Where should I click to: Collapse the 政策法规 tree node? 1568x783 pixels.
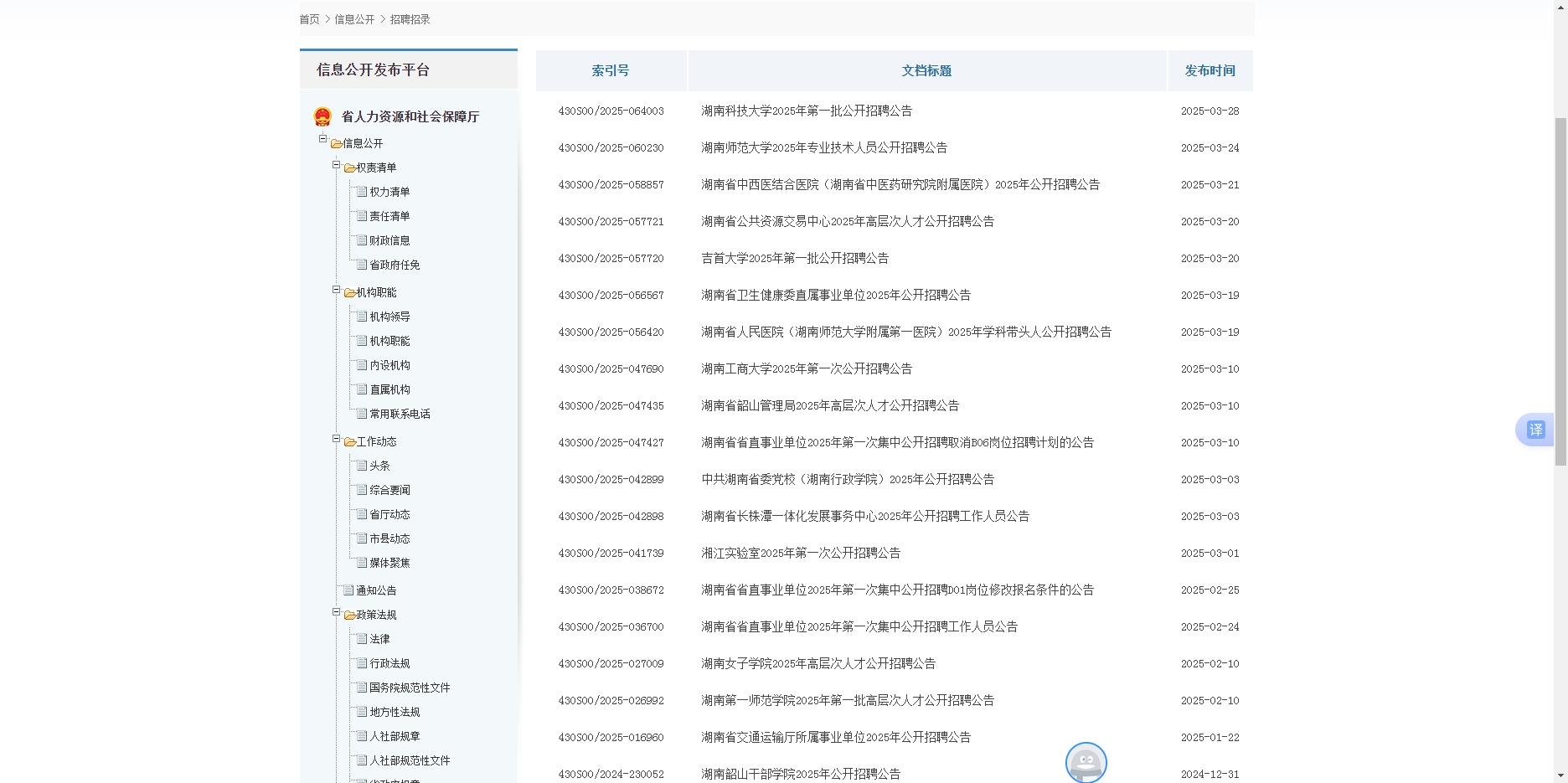pyautogui.click(x=334, y=611)
